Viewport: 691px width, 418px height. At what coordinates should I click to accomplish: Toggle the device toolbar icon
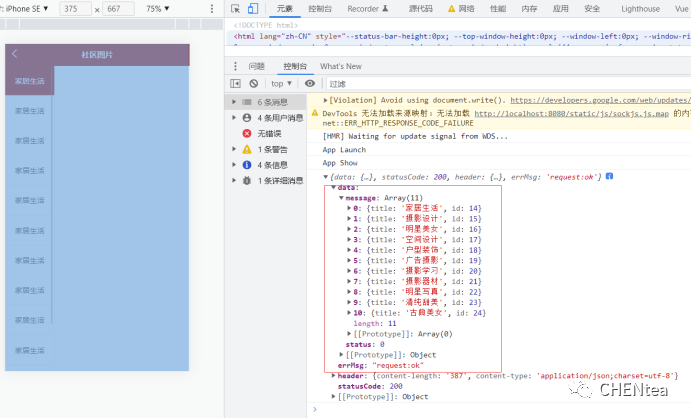pyautogui.click(x=253, y=9)
